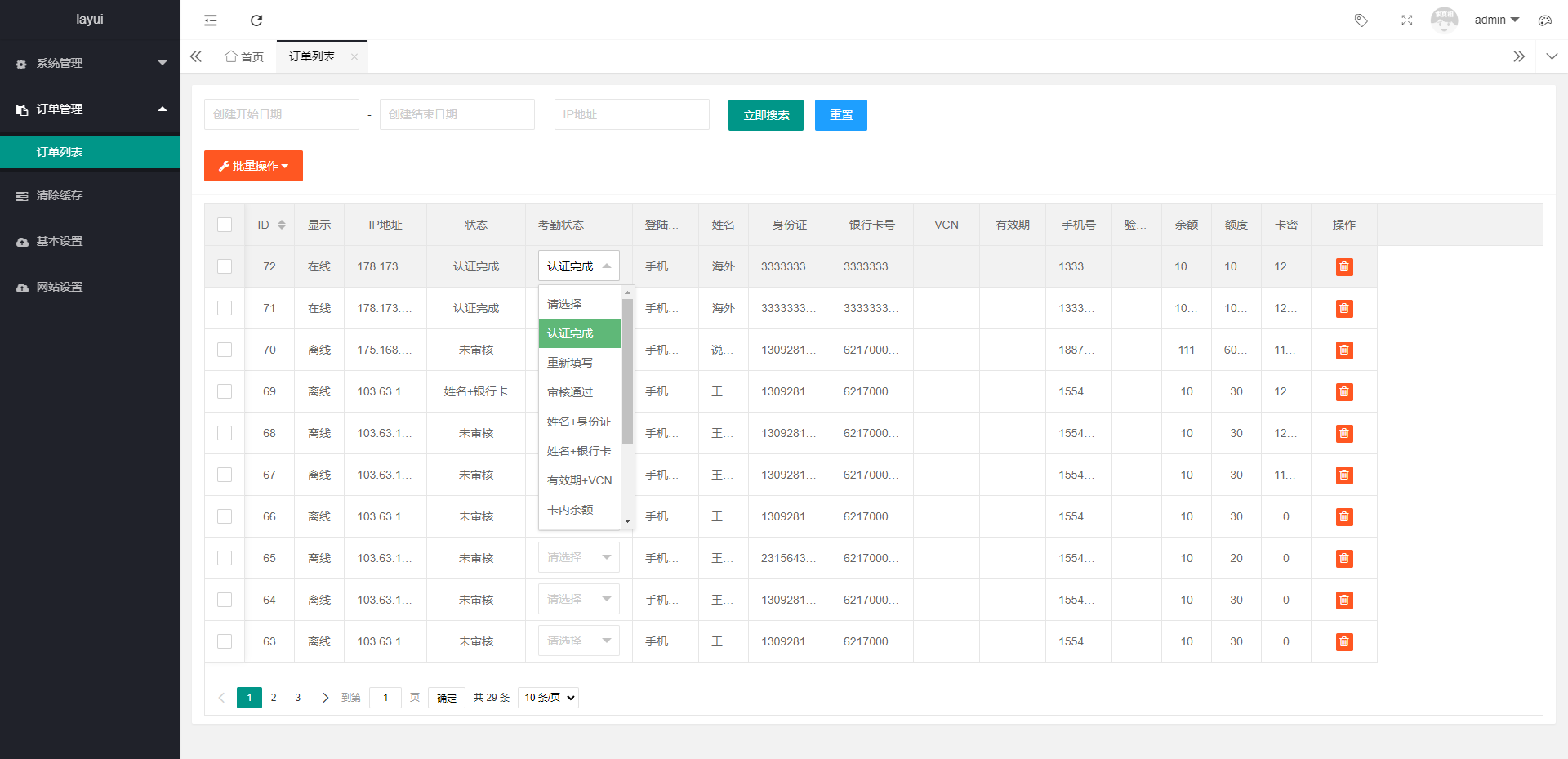Click the 重置 reset button
The image size is (1568, 759).
[840, 115]
